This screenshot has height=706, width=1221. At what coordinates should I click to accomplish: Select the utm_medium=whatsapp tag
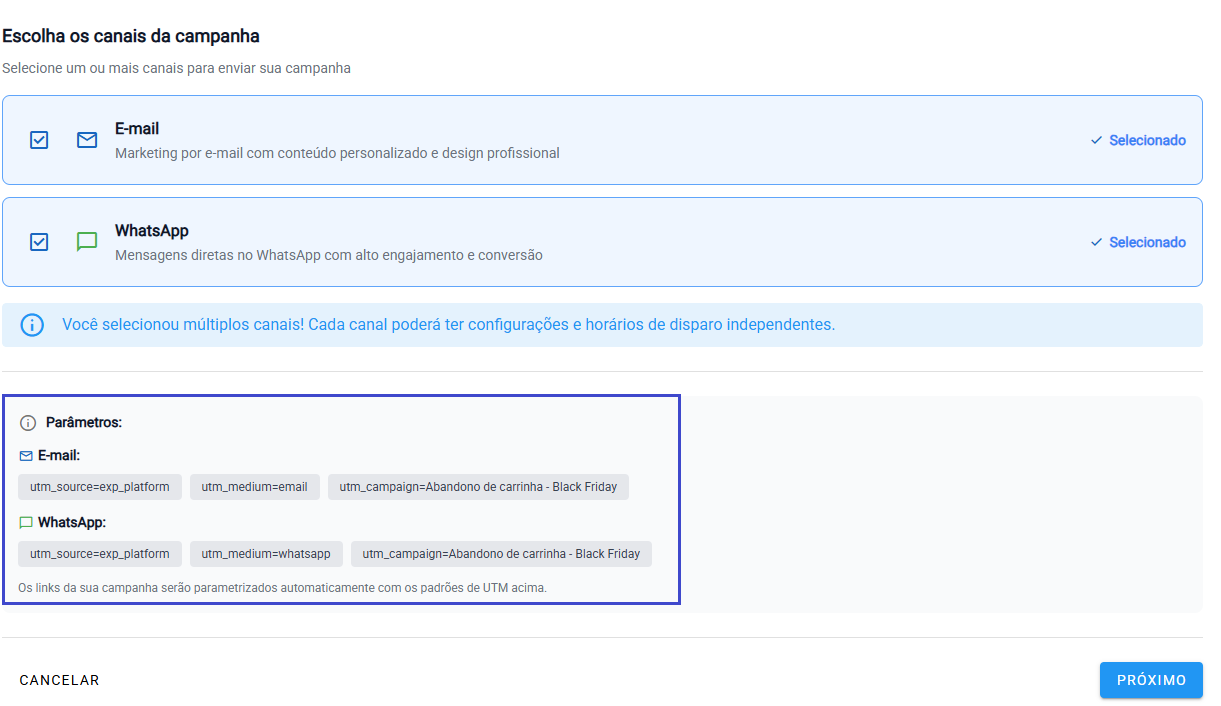click(x=266, y=554)
